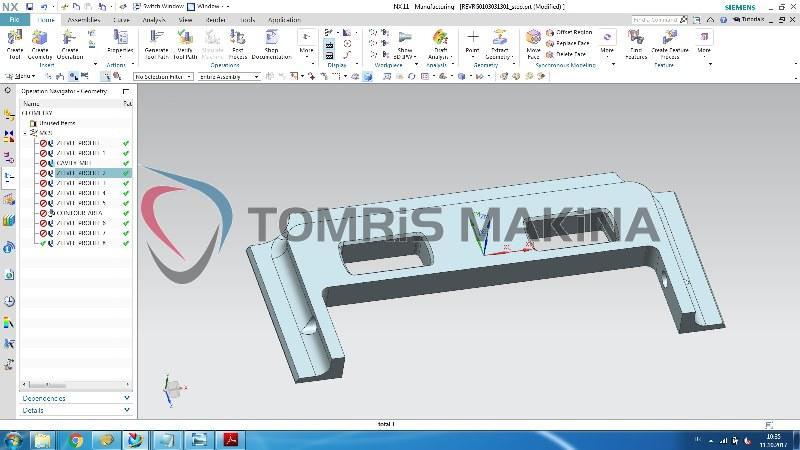Image resolution: width=800 pixels, height=450 pixels.
Task: Click the Name column header
Action: pos(31,104)
